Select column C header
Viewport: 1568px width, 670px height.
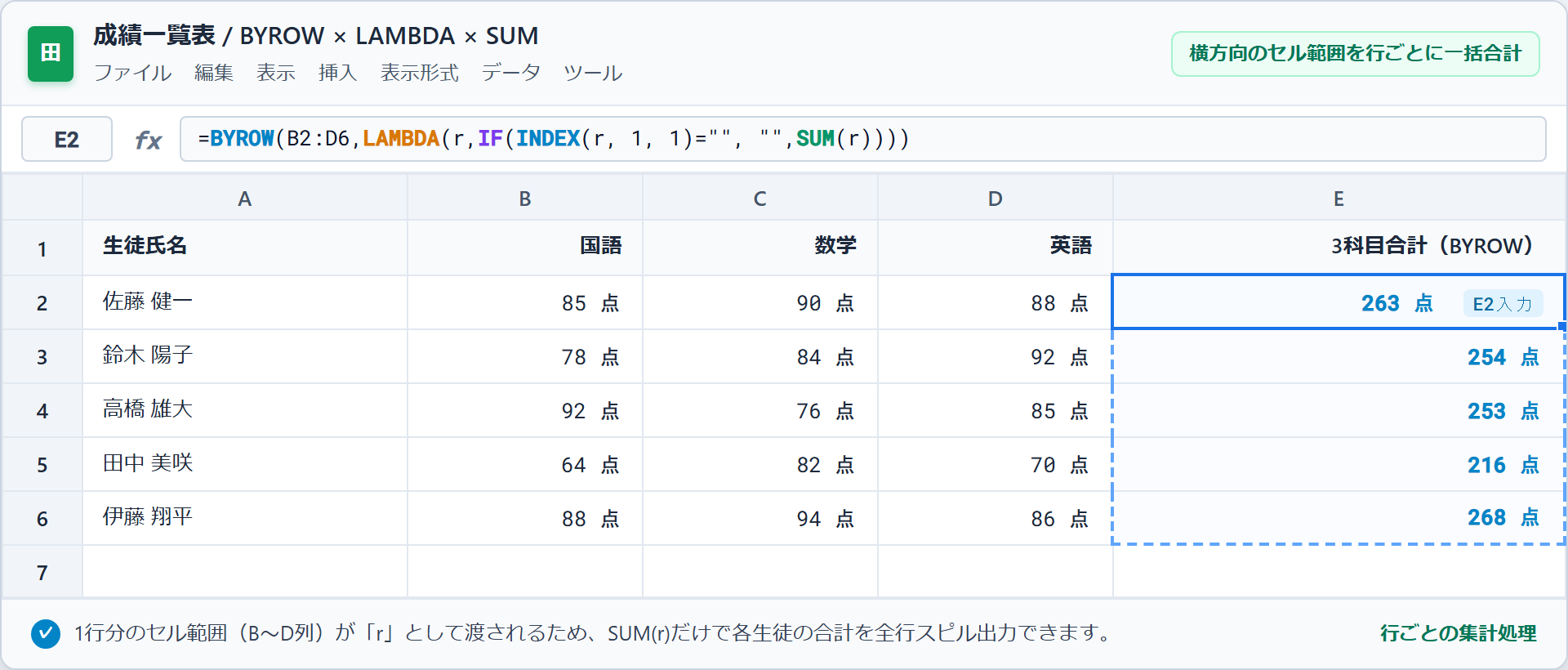coord(760,198)
